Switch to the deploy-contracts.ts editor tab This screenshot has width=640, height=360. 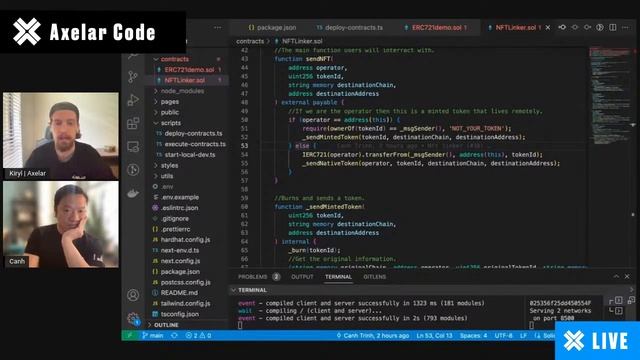click(349, 27)
